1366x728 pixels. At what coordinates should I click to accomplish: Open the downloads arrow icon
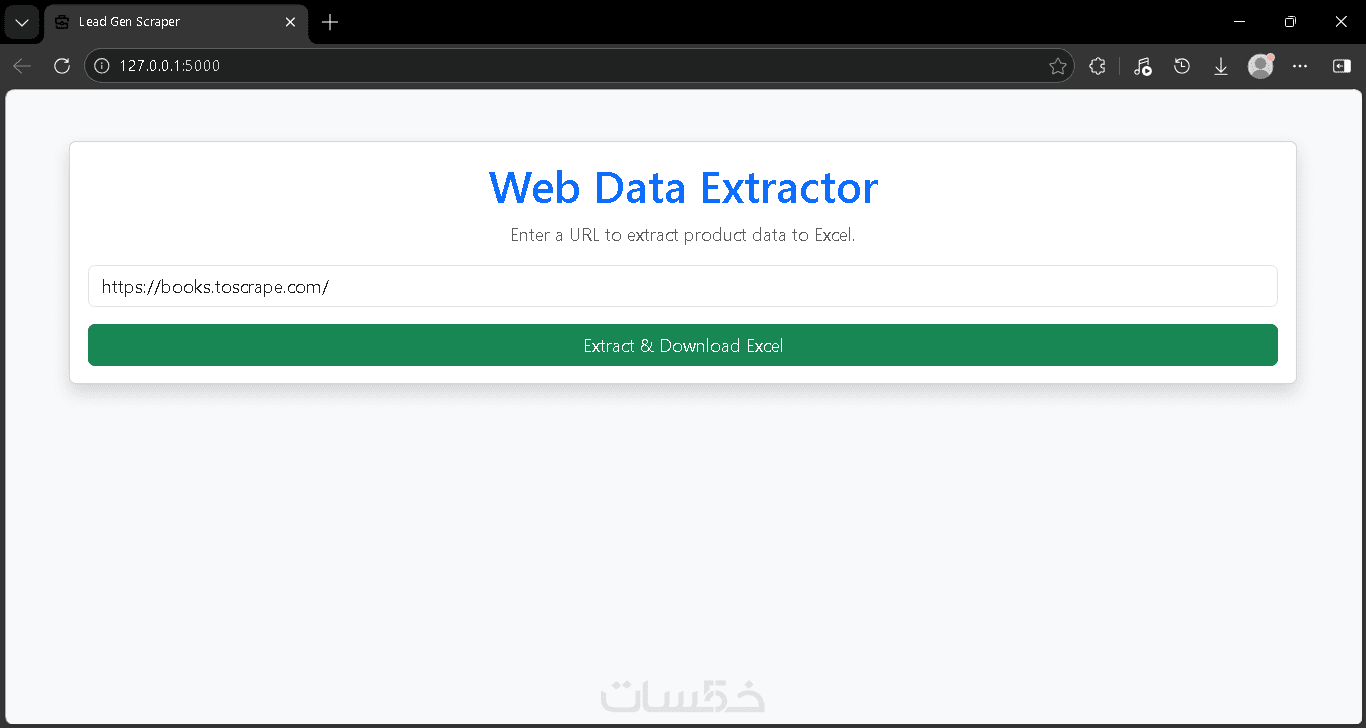(x=1221, y=66)
